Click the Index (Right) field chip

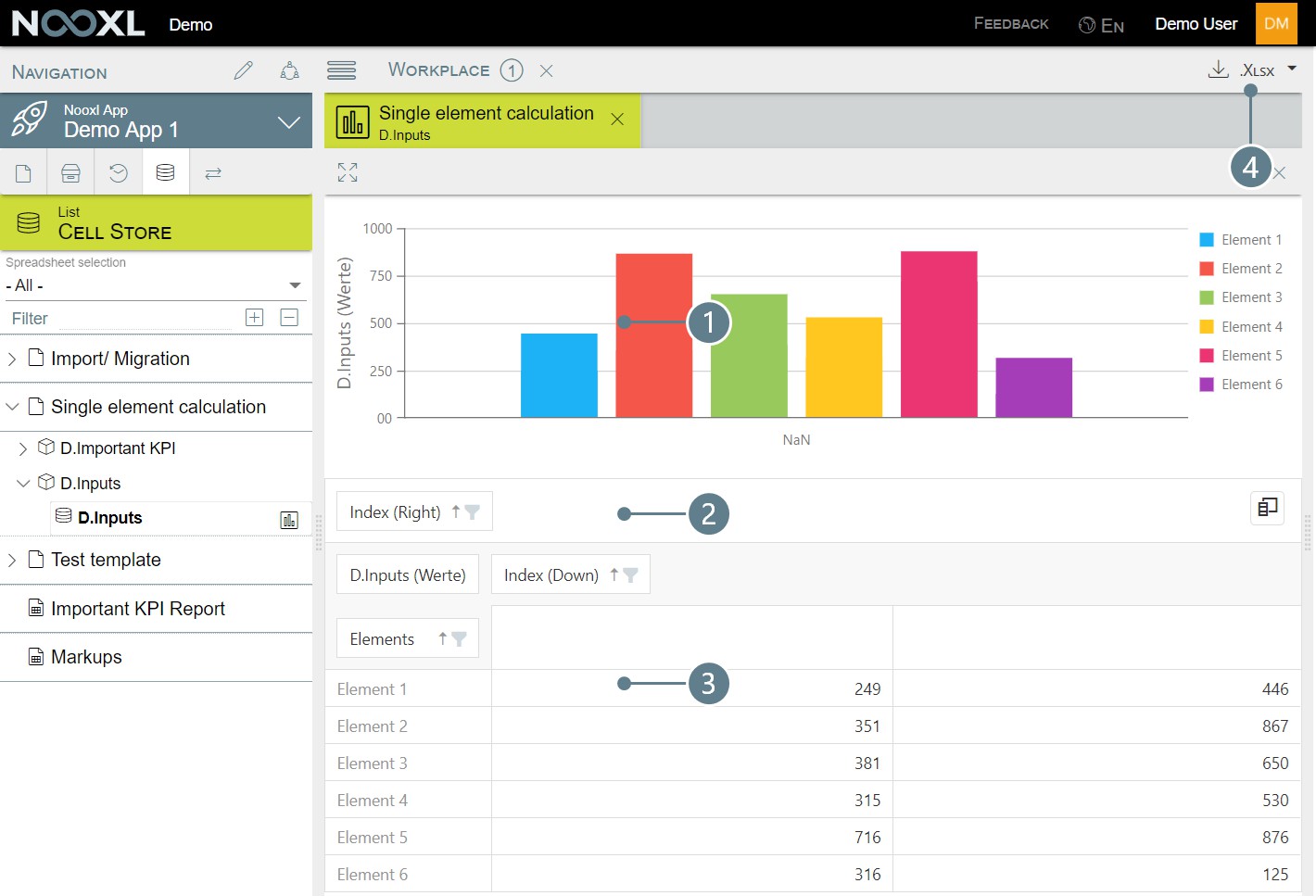pos(414,511)
